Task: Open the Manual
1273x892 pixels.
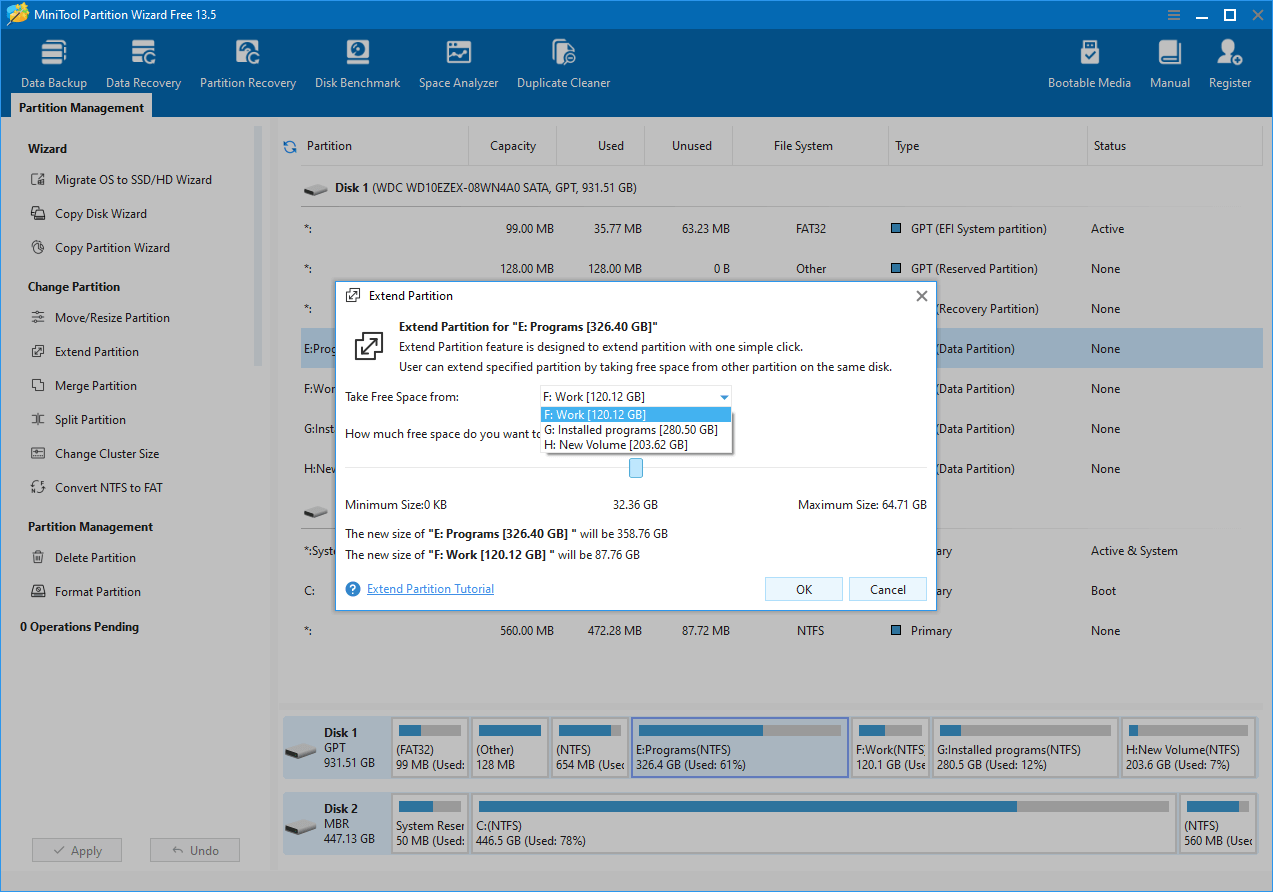Action: (1169, 65)
